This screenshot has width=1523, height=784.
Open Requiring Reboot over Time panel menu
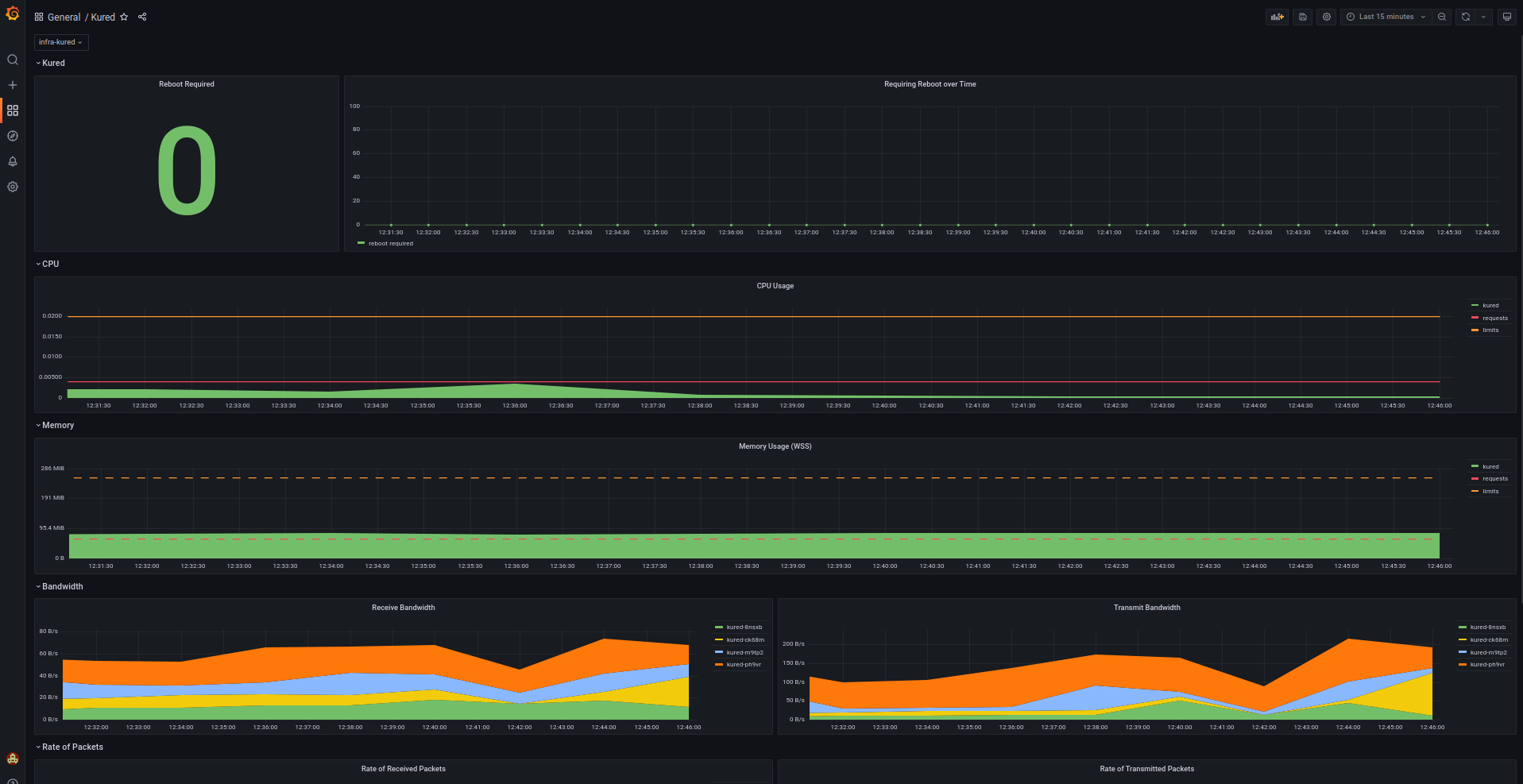tap(930, 84)
